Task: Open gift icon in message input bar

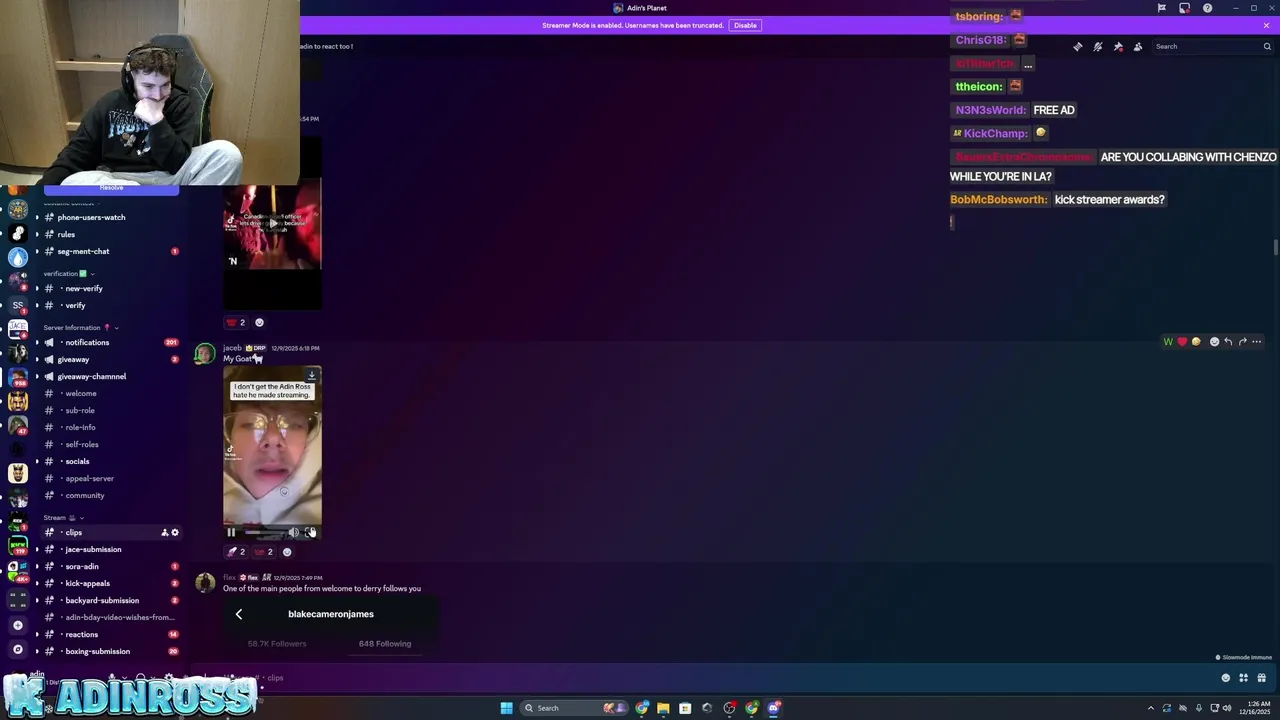Action: pos(1262,678)
